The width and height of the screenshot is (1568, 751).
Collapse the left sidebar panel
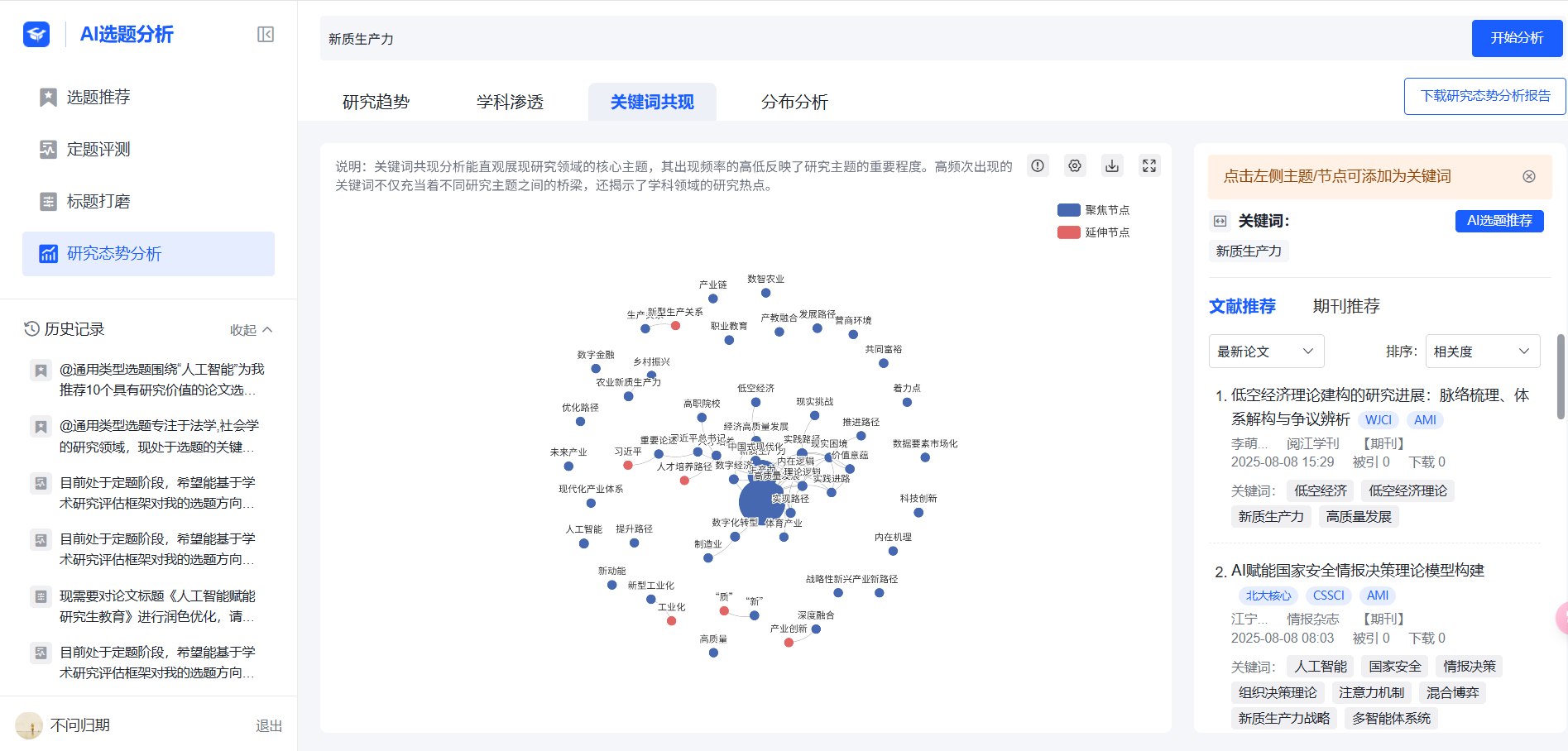coord(266,34)
